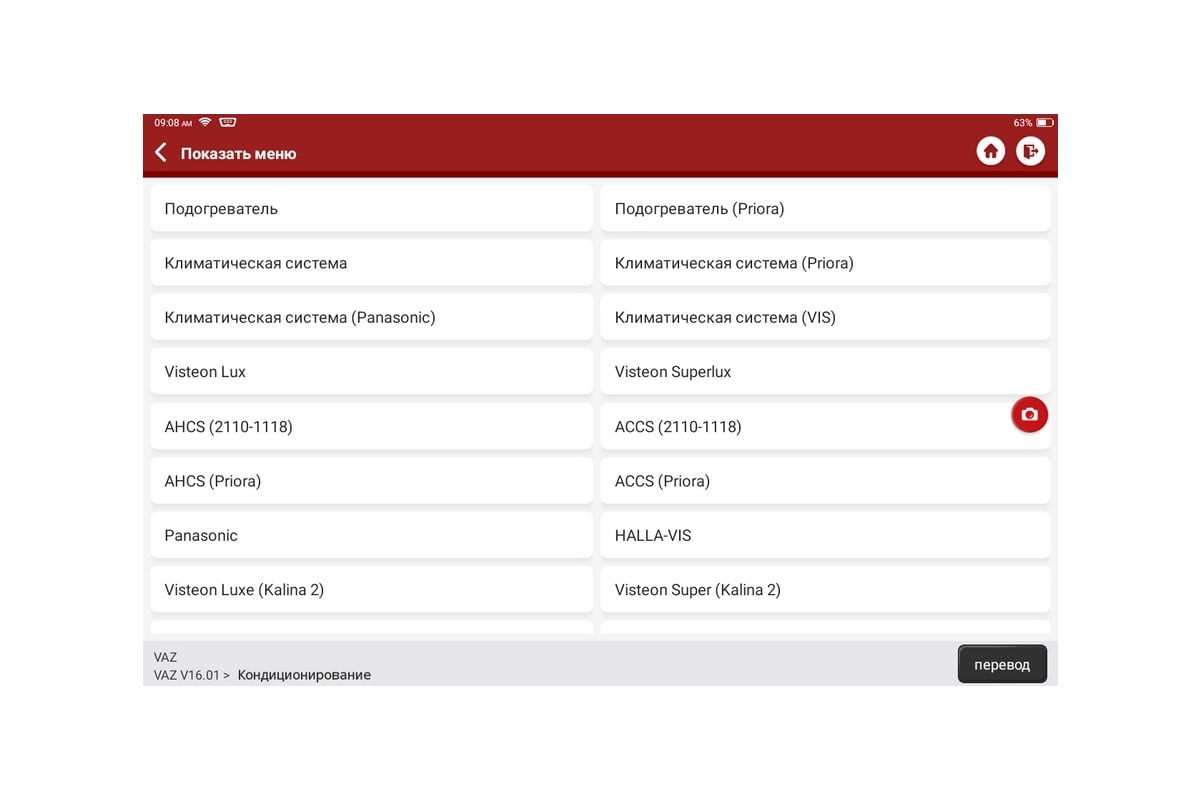Image resolution: width=1200 pixels, height=800 pixels.
Task: Click the перевод button
Action: tap(1002, 664)
